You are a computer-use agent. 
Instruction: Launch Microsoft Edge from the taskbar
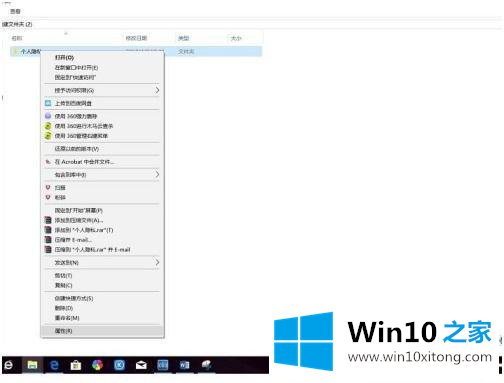pyautogui.click(x=54, y=365)
